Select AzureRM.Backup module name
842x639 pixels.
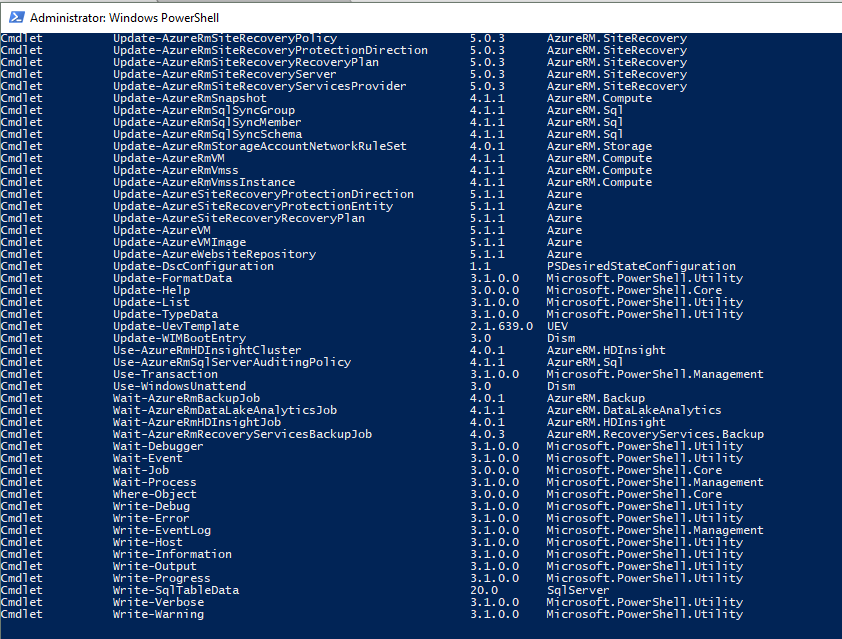click(x=596, y=398)
